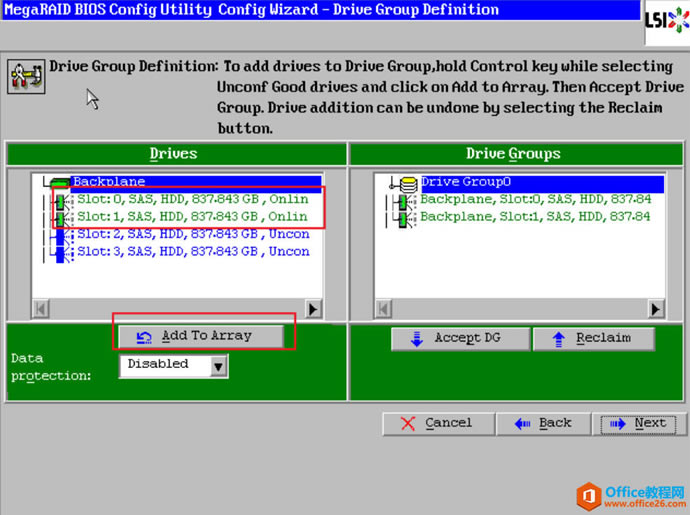Viewport: 690px width, 515px height.
Task: Click the Reclaim button
Action: pyautogui.click(x=594, y=338)
